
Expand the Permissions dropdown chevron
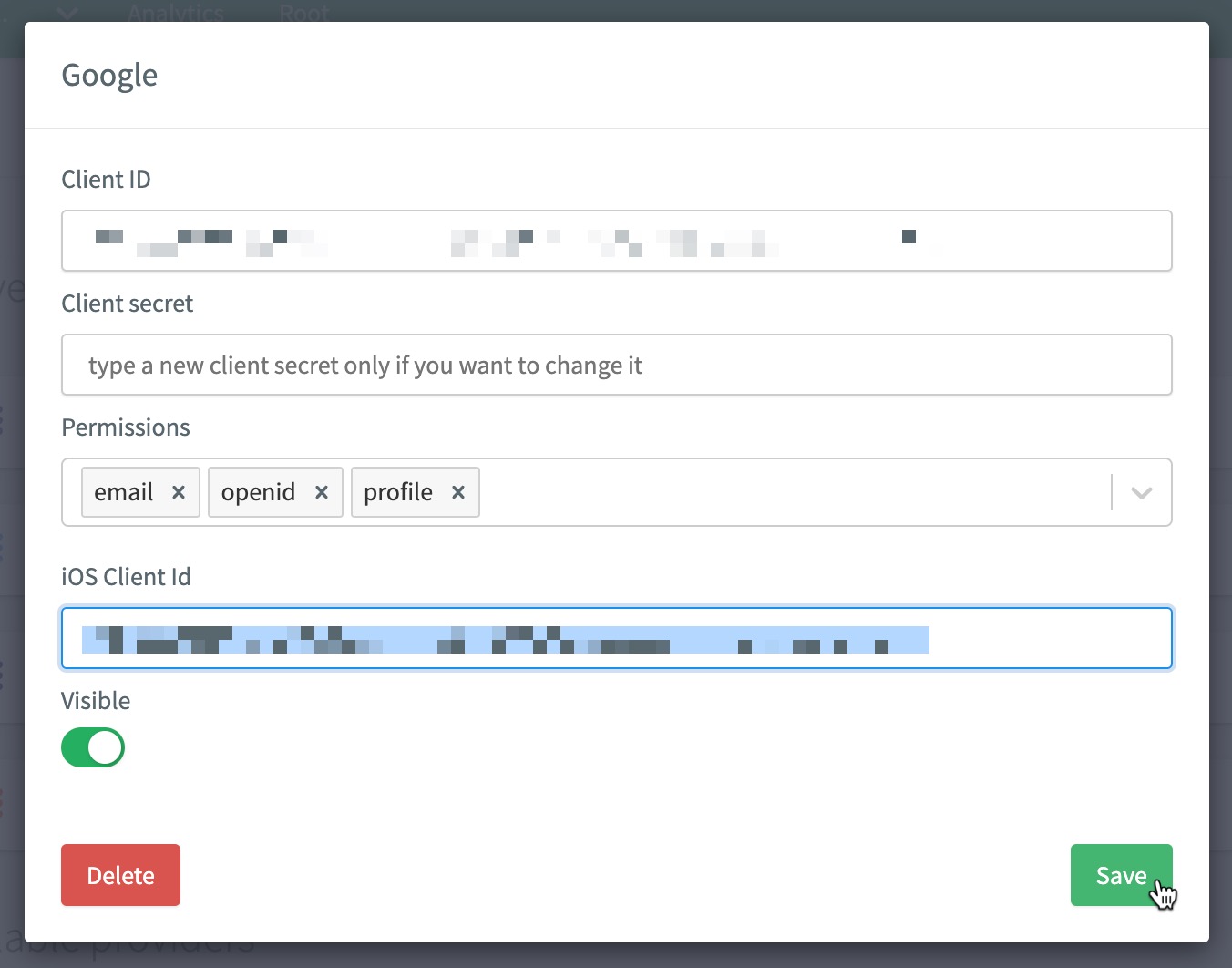(1142, 492)
